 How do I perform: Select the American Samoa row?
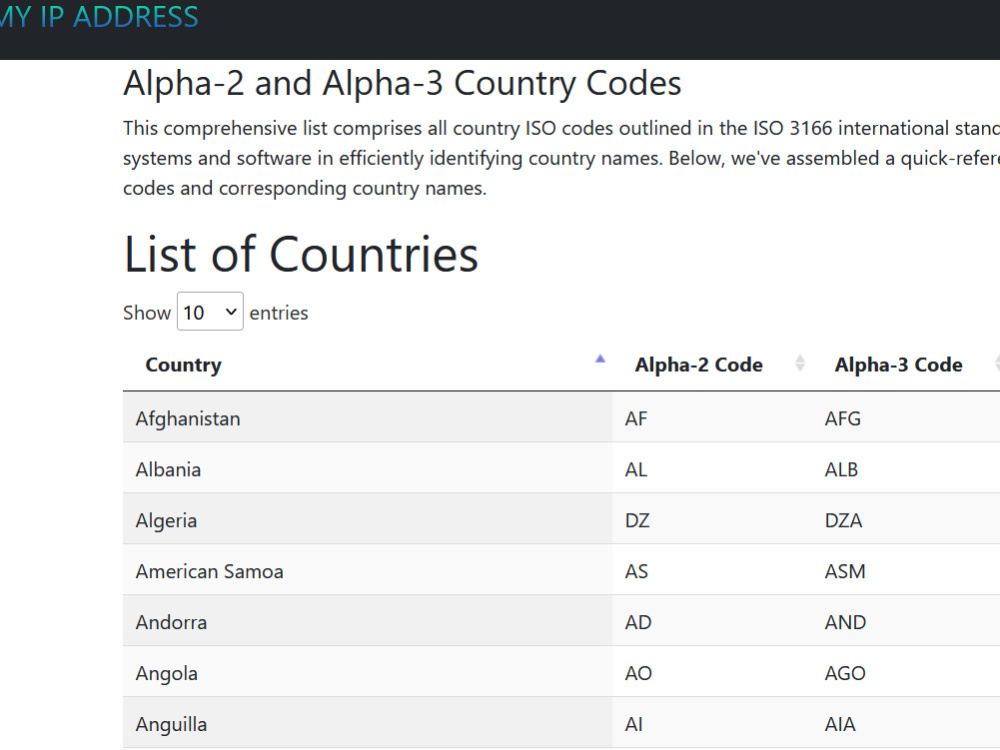pos(561,571)
